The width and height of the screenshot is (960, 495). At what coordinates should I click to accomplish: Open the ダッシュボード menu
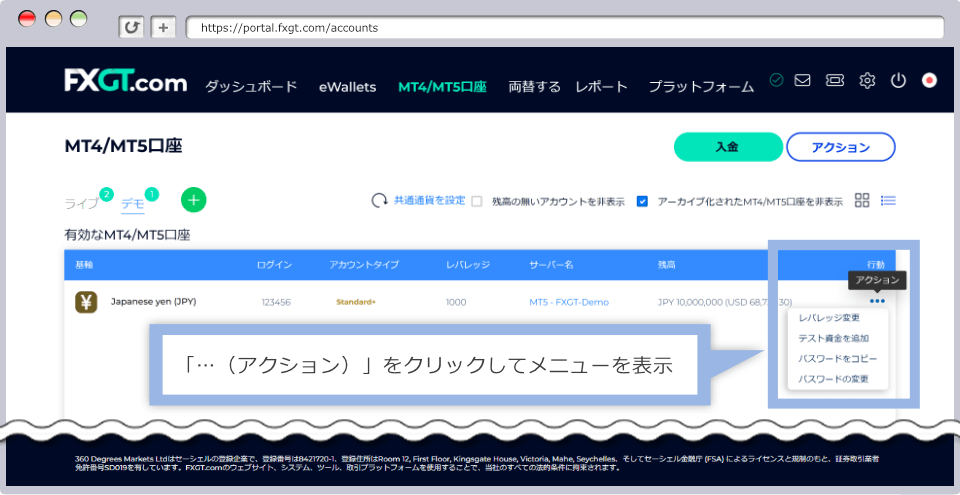[x=251, y=87]
